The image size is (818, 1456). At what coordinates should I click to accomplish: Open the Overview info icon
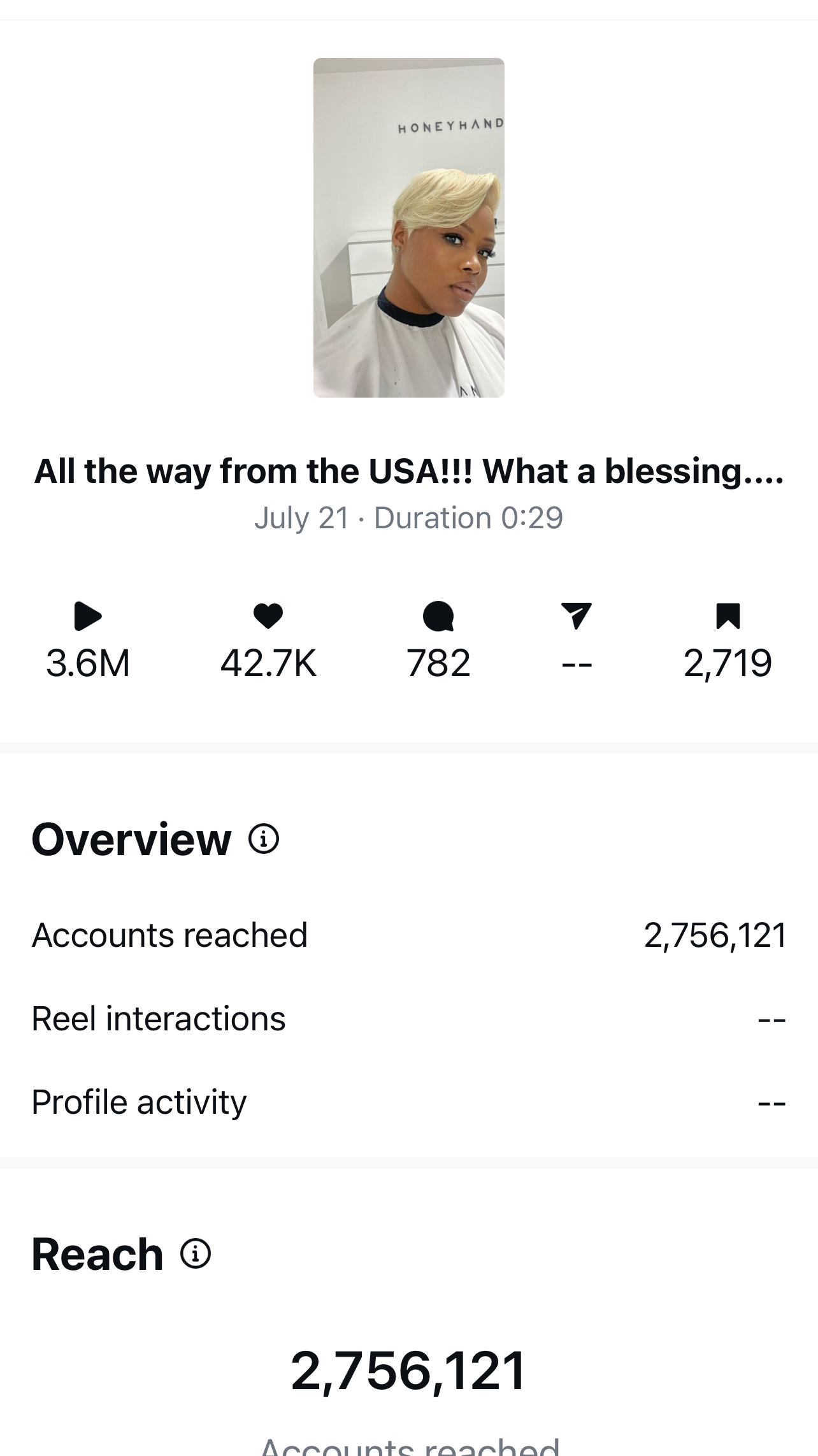(x=264, y=839)
